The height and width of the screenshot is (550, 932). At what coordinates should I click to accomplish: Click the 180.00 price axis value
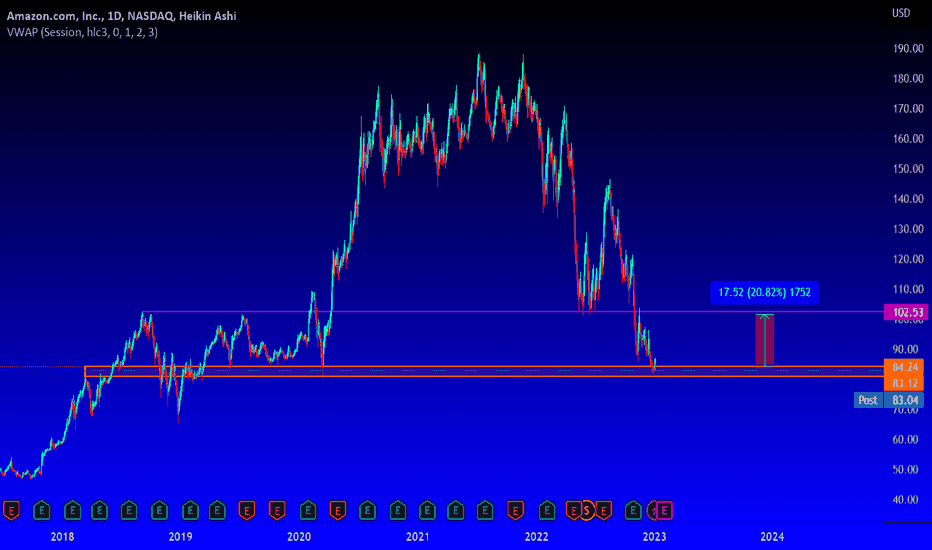click(908, 78)
